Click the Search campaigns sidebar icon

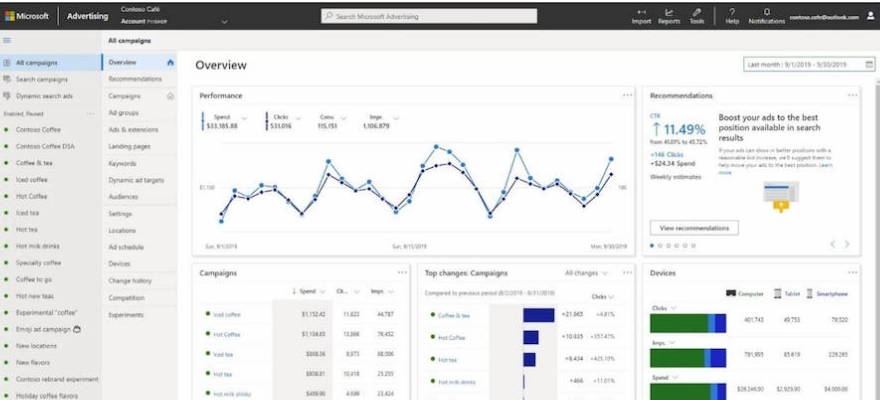pos(7,79)
